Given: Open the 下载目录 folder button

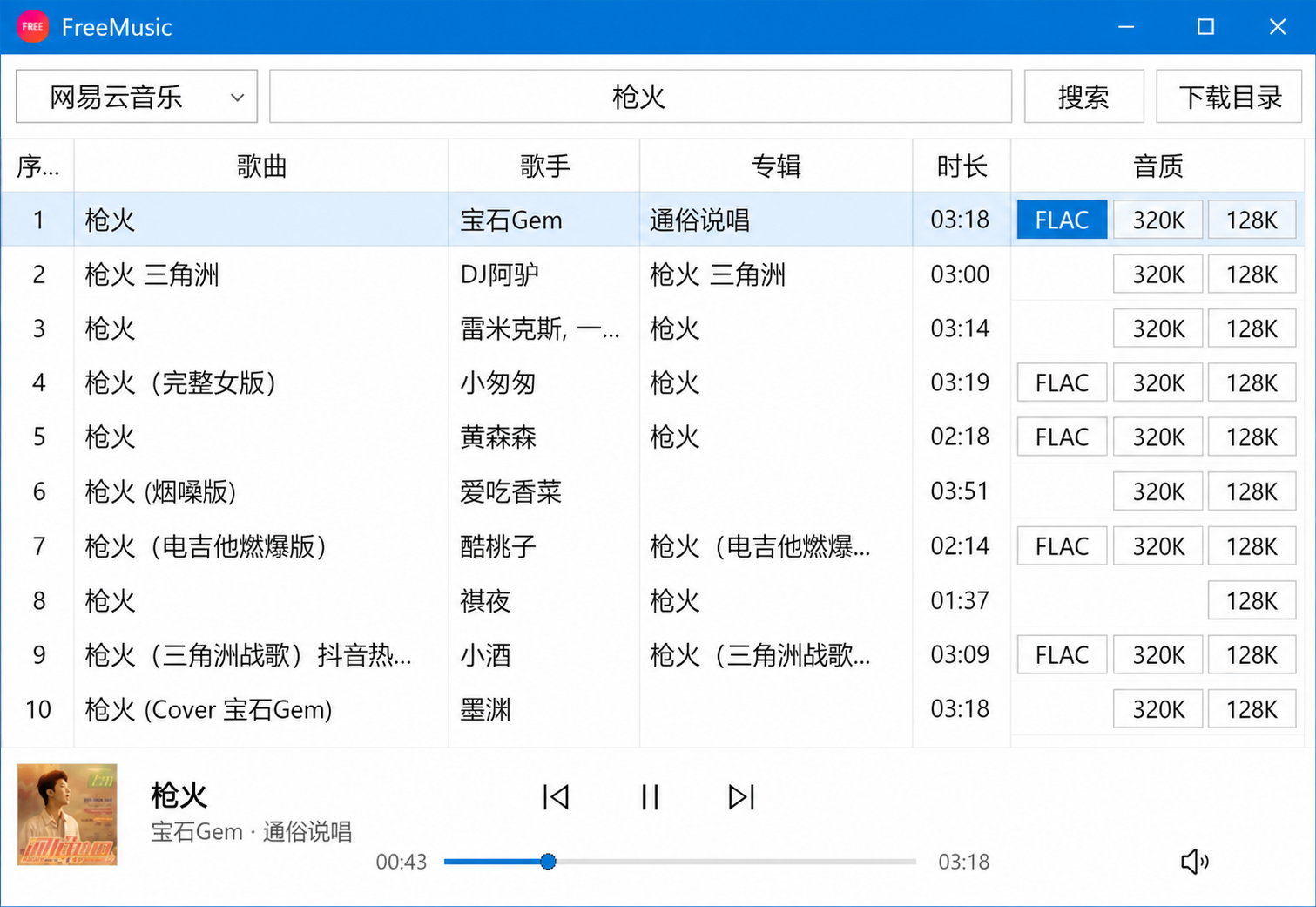Looking at the screenshot, I should (x=1229, y=97).
